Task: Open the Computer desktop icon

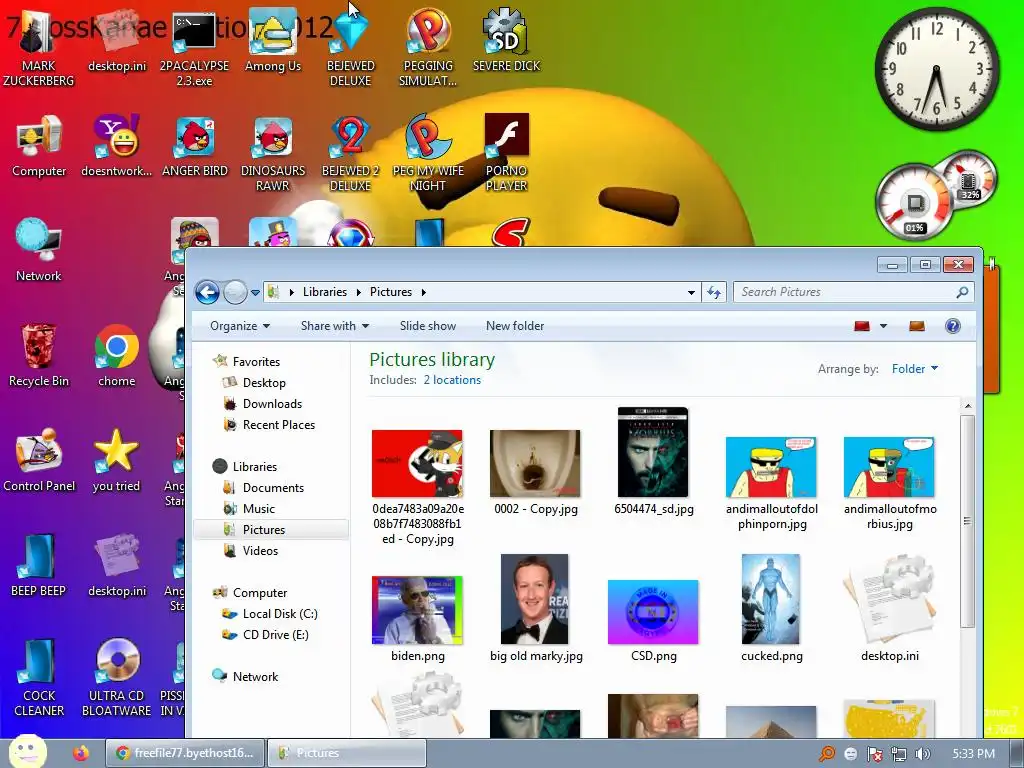Action: pos(39,147)
